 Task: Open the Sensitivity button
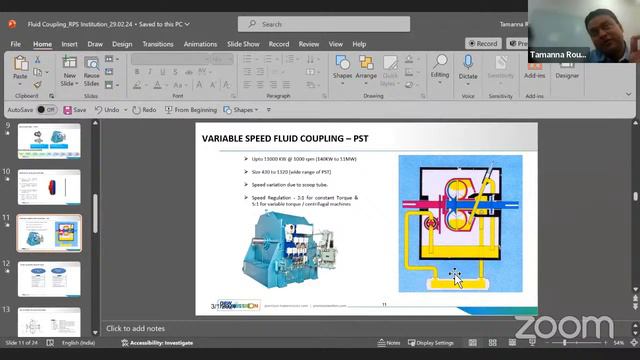click(x=501, y=69)
